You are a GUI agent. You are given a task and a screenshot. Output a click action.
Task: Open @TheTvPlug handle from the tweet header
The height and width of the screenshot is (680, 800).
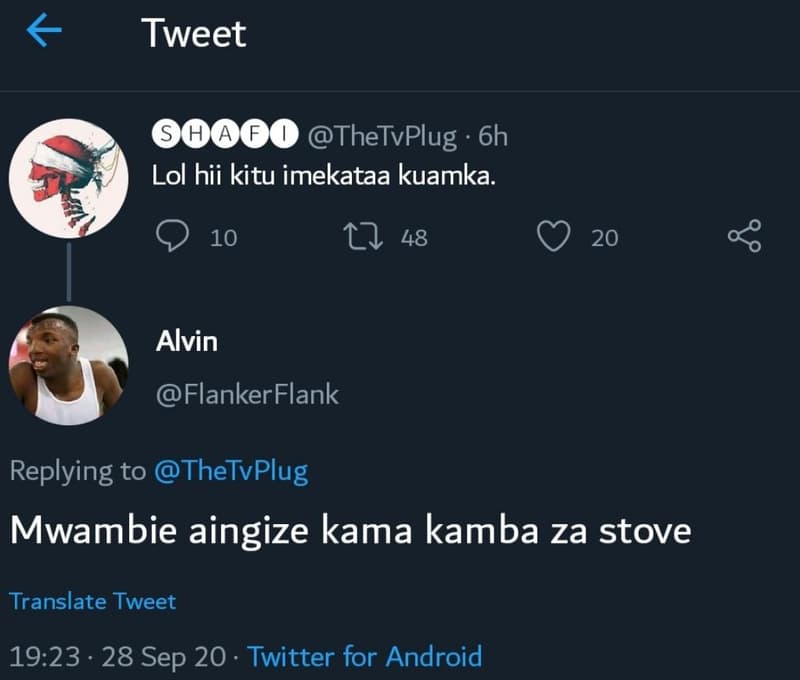(x=386, y=136)
